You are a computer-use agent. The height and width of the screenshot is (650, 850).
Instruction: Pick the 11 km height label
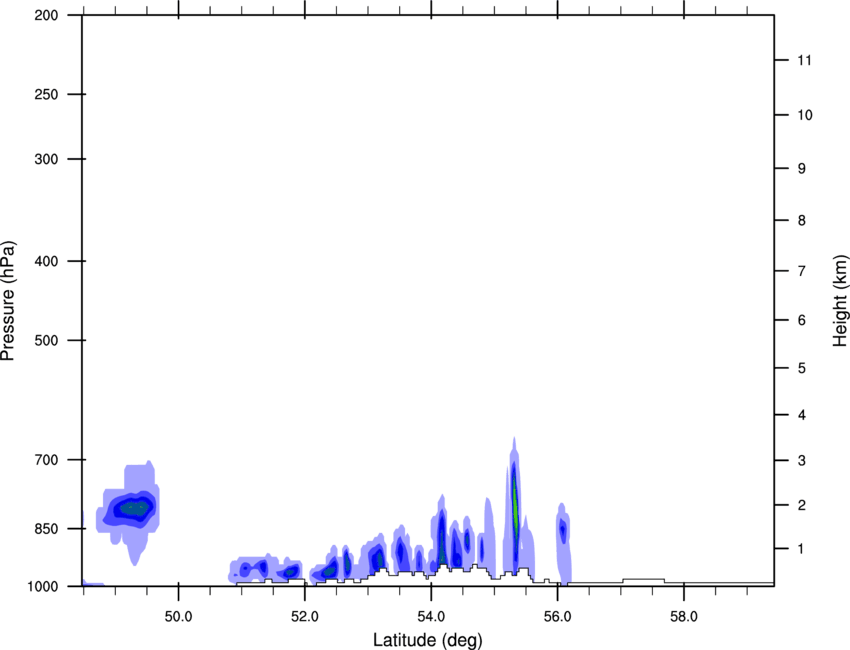pos(805,60)
